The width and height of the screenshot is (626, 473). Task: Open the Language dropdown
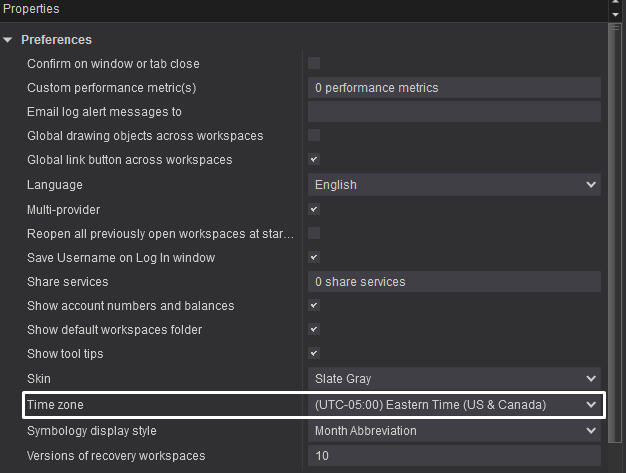tap(453, 185)
